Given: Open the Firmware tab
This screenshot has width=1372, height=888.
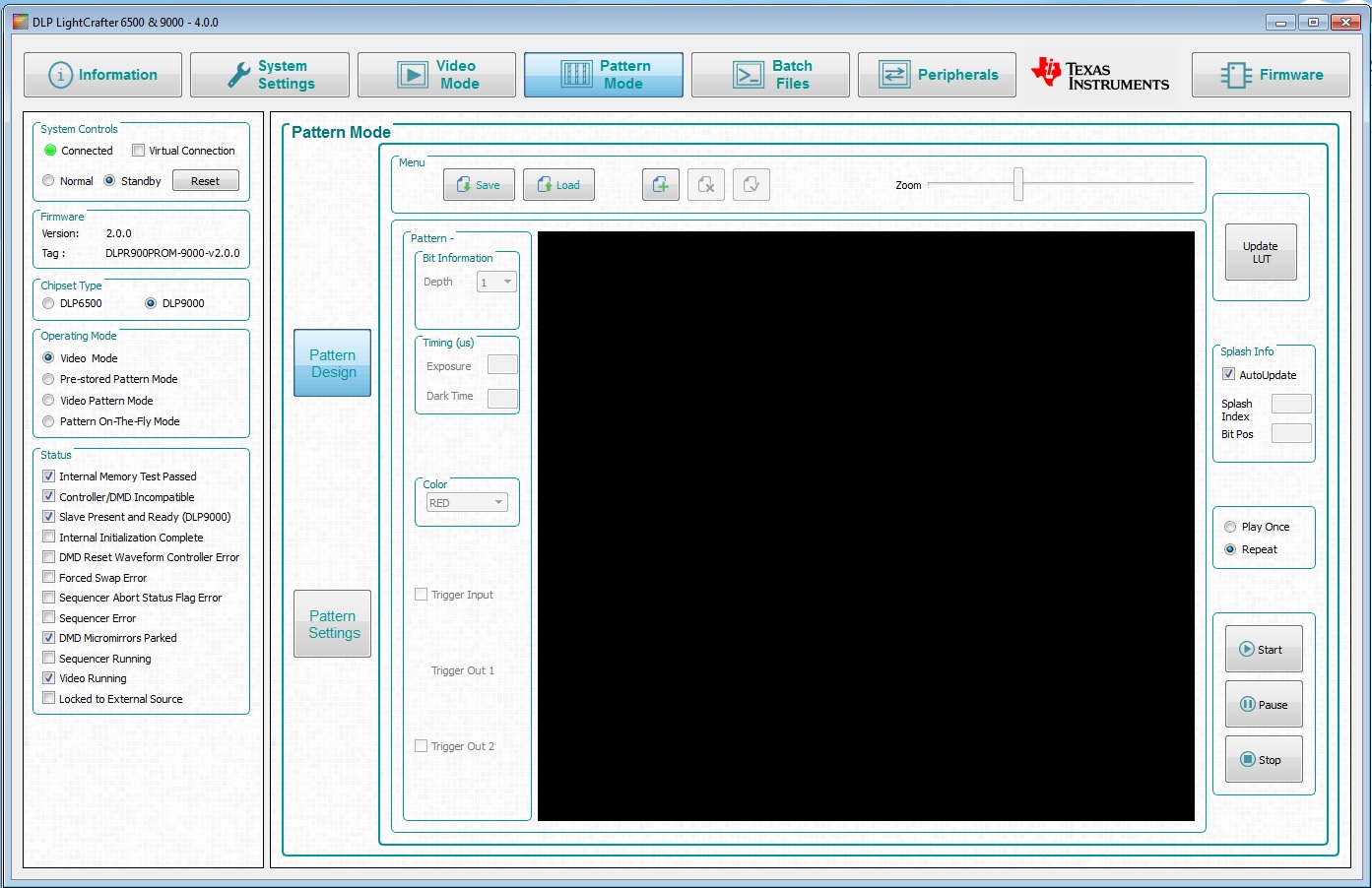Looking at the screenshot, I should [1271, 75].
